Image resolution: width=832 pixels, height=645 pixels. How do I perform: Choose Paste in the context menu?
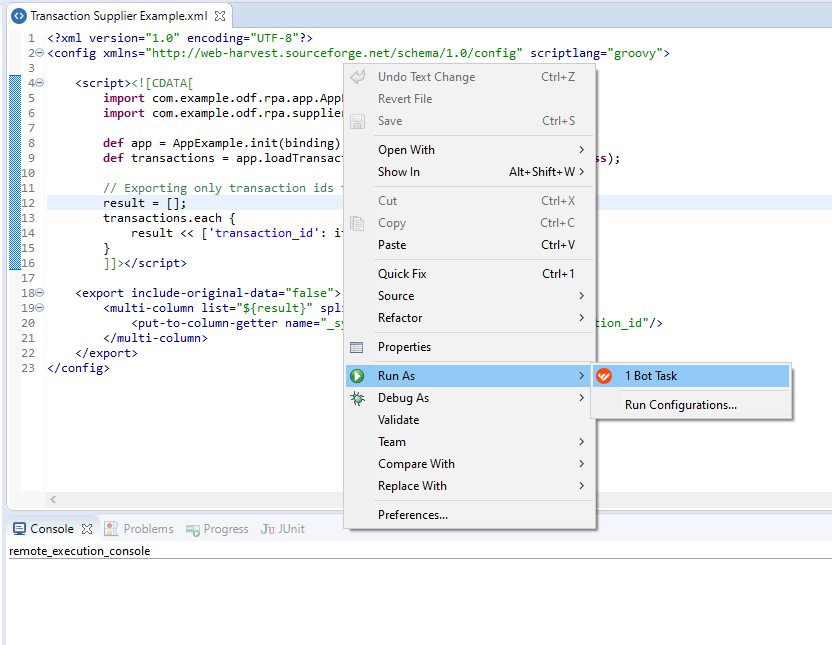click(469, 245)
